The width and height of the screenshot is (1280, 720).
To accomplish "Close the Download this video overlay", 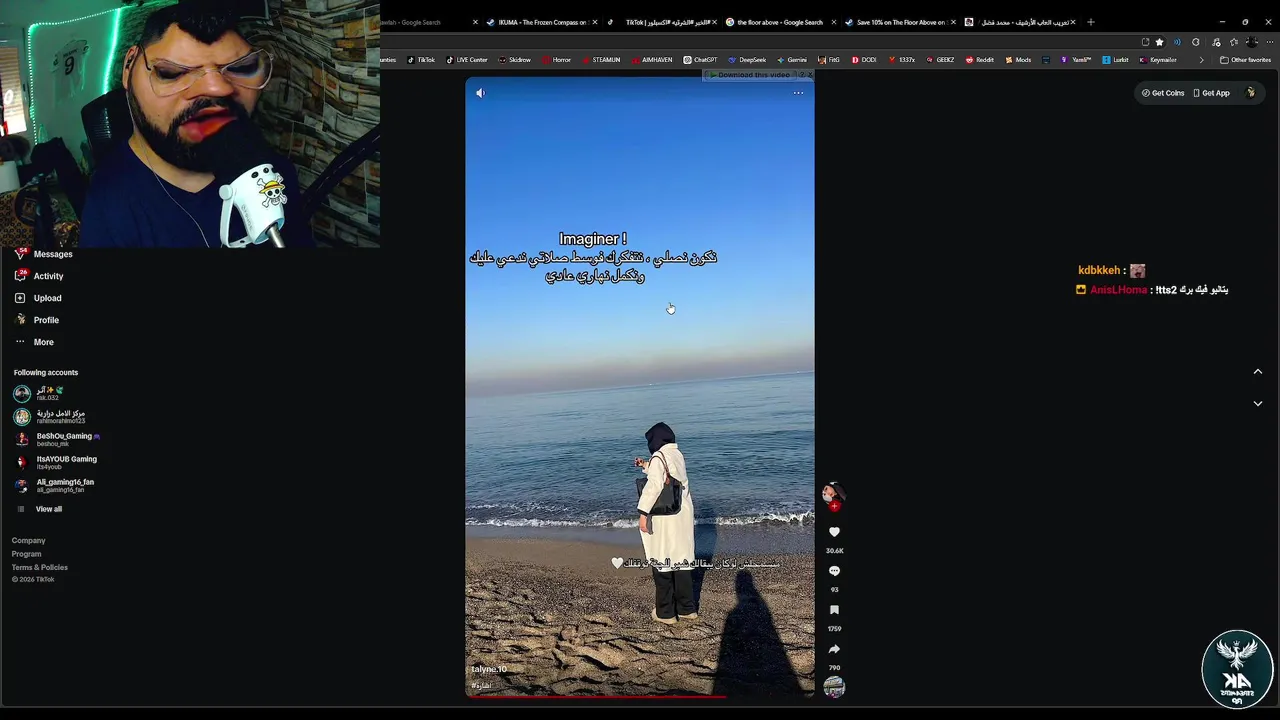I will click(809, 75).
